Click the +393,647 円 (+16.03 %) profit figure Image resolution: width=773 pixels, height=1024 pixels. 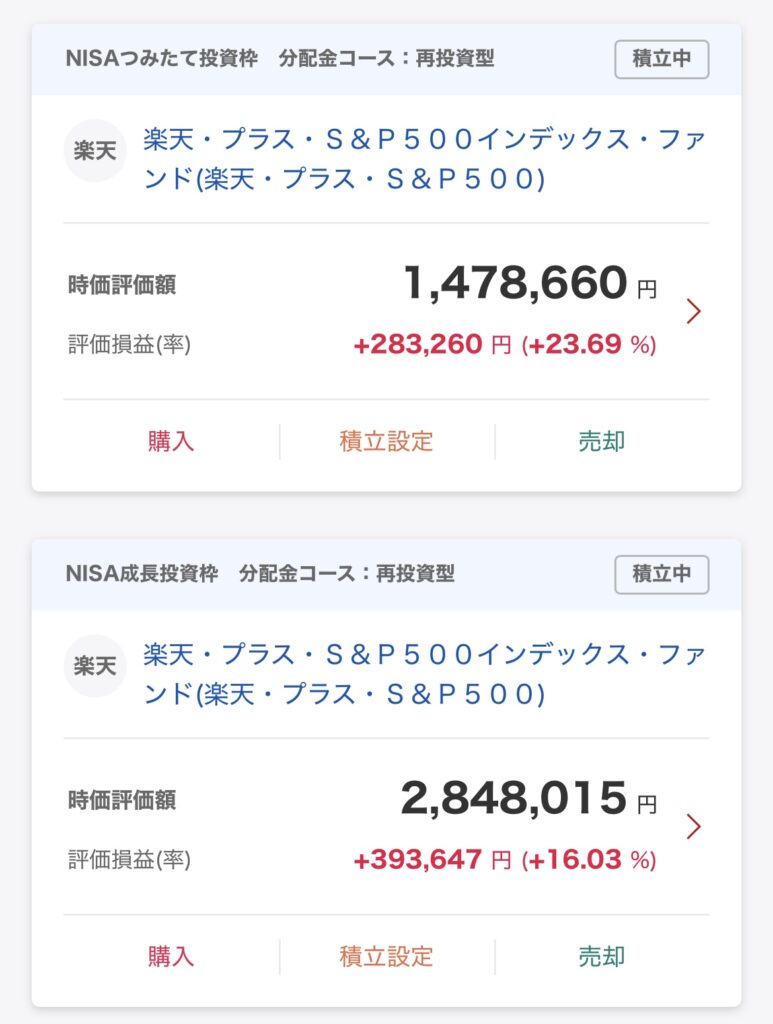[x=505, y=860]
